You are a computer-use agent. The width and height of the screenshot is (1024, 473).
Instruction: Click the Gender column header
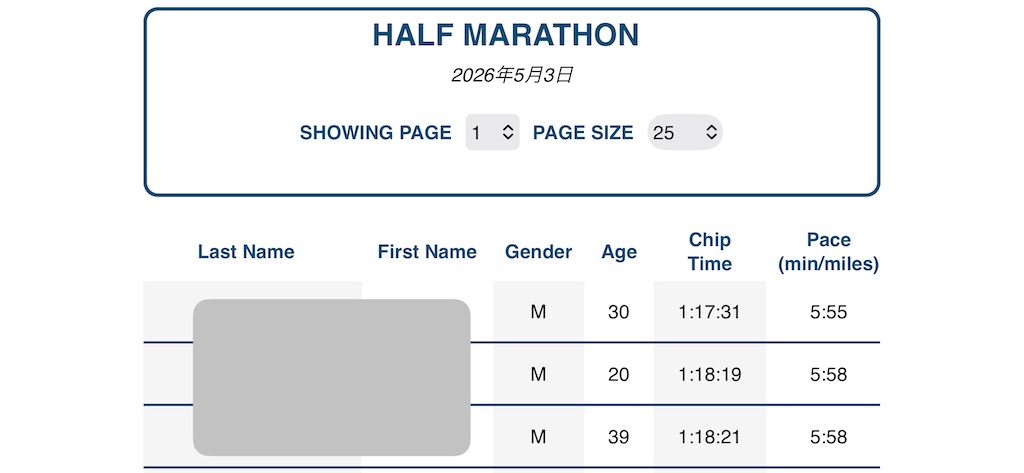539,252
